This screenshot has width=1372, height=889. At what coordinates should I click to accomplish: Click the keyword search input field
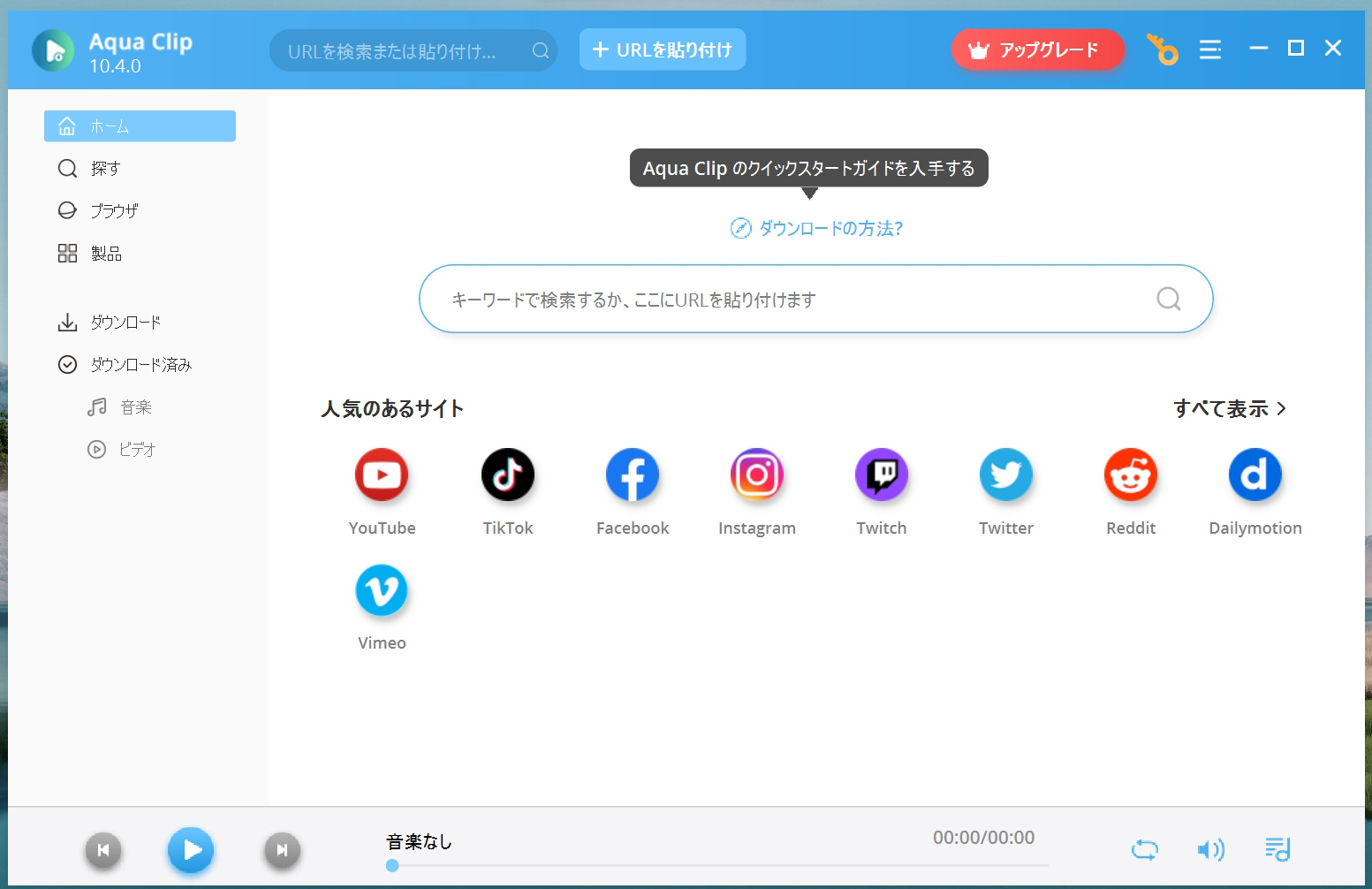[x=795, y=299]
